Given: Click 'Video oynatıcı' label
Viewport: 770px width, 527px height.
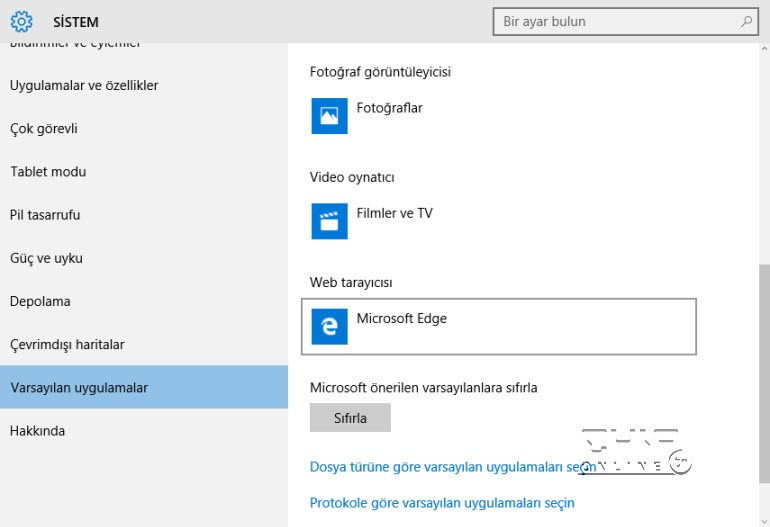Looking at the screenshot, I should pyautogui.click(x=352, y=177).
